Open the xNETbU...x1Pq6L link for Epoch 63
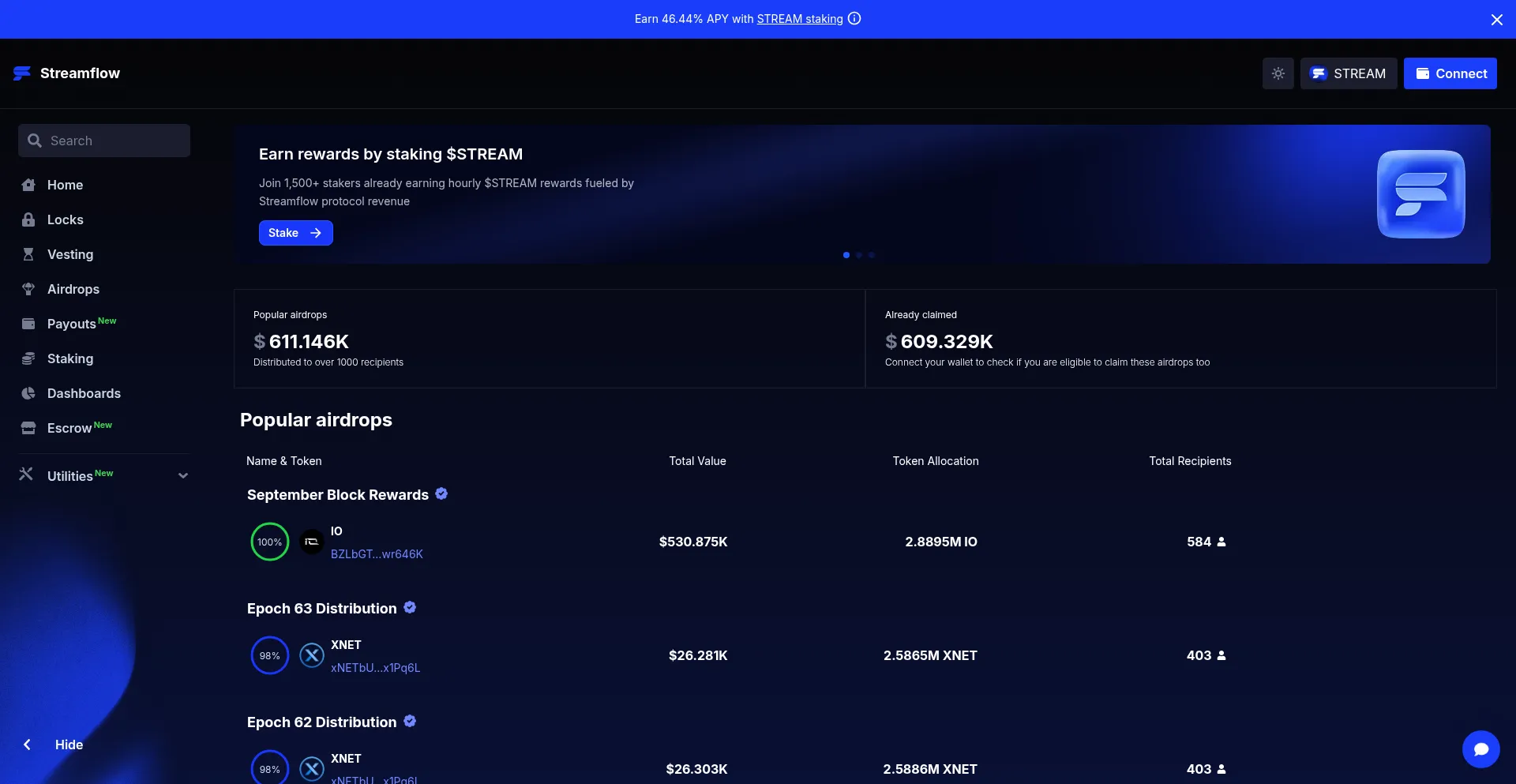This screenshot has height=784, width=1516. [x=375, y=668]
